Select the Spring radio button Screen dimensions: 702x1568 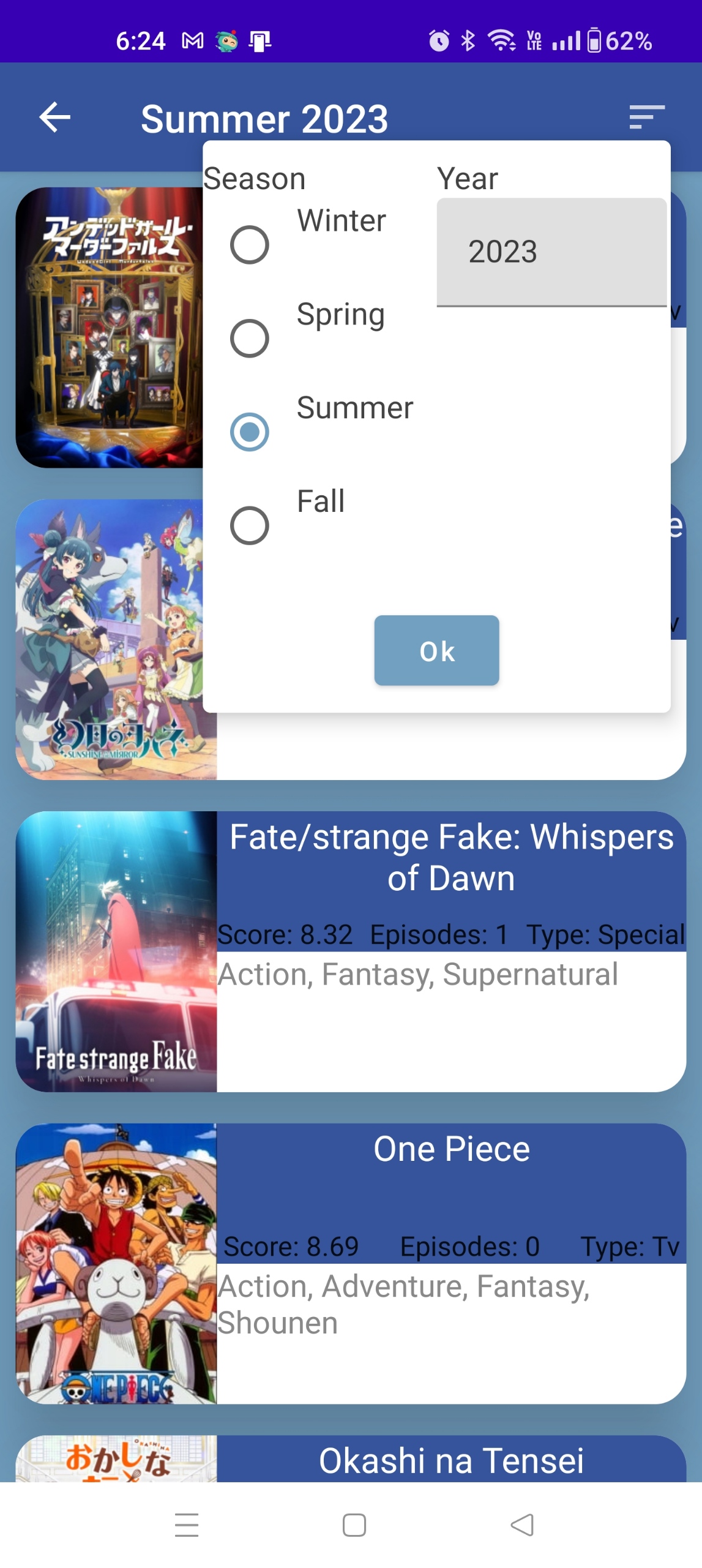(249, 338)
